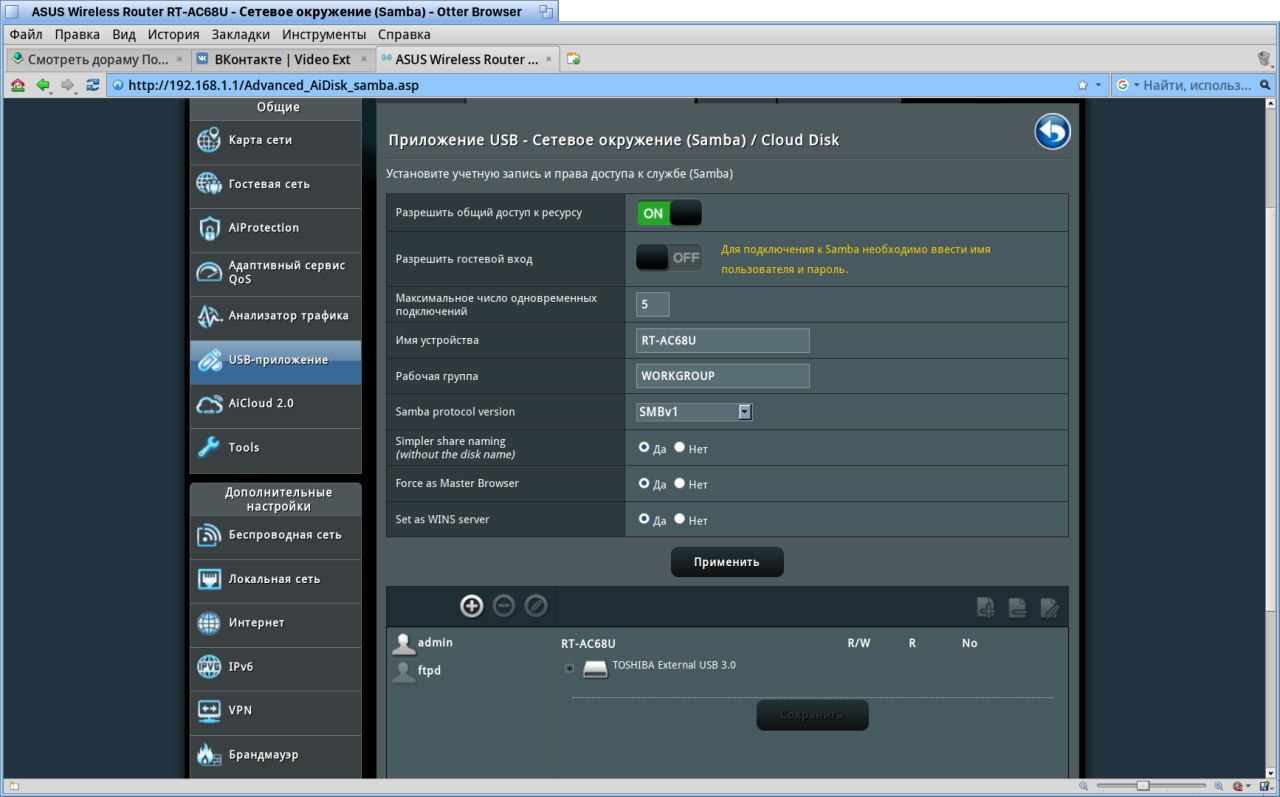Select Нет for Set as WINS server
The width and height of the screenshot is (1280, 797).
[x=679, y=519]
